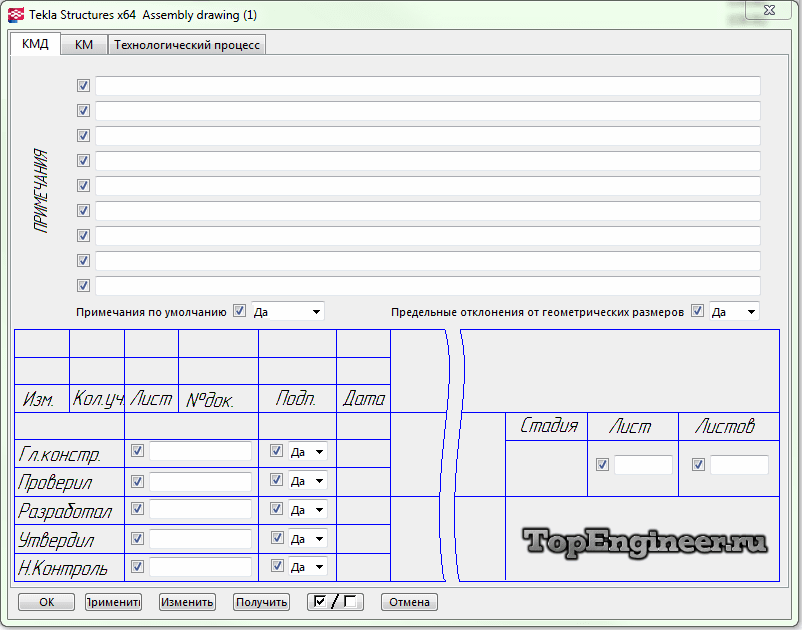Click the Листов number input field
The height and width of the screenshot is (630, 802).
click(x=739, y=465)
